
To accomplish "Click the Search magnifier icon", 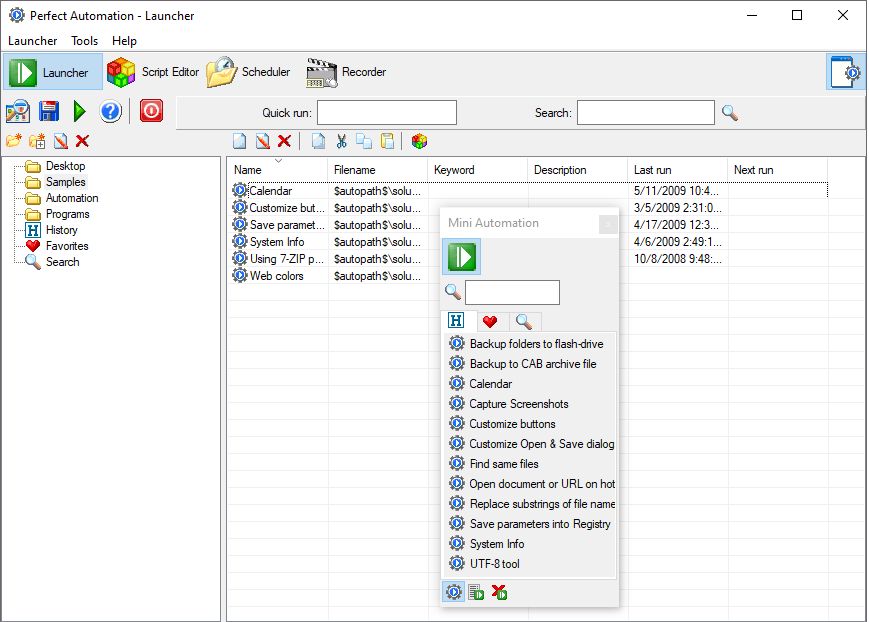I will (x=729, y=112).
